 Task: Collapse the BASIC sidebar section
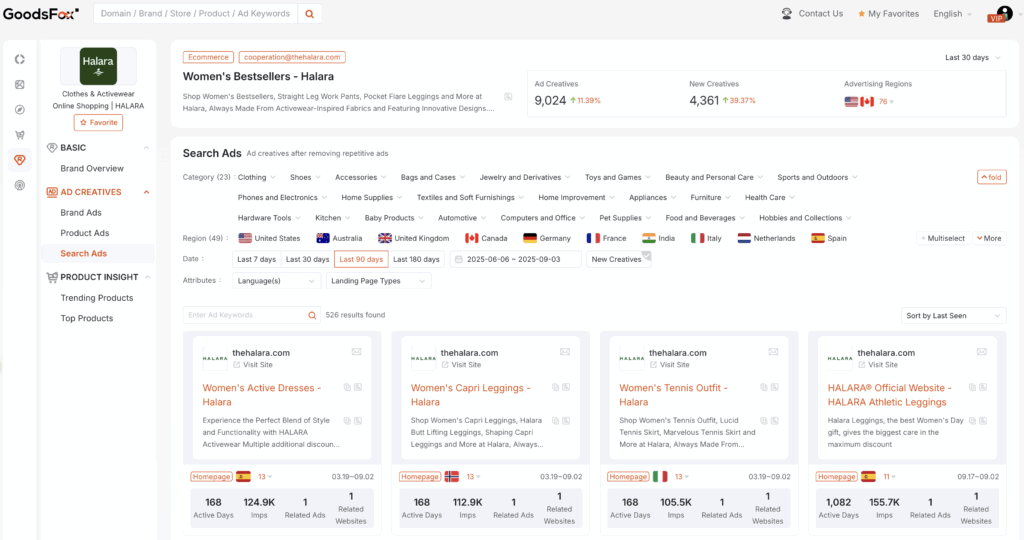coord(146,148)
